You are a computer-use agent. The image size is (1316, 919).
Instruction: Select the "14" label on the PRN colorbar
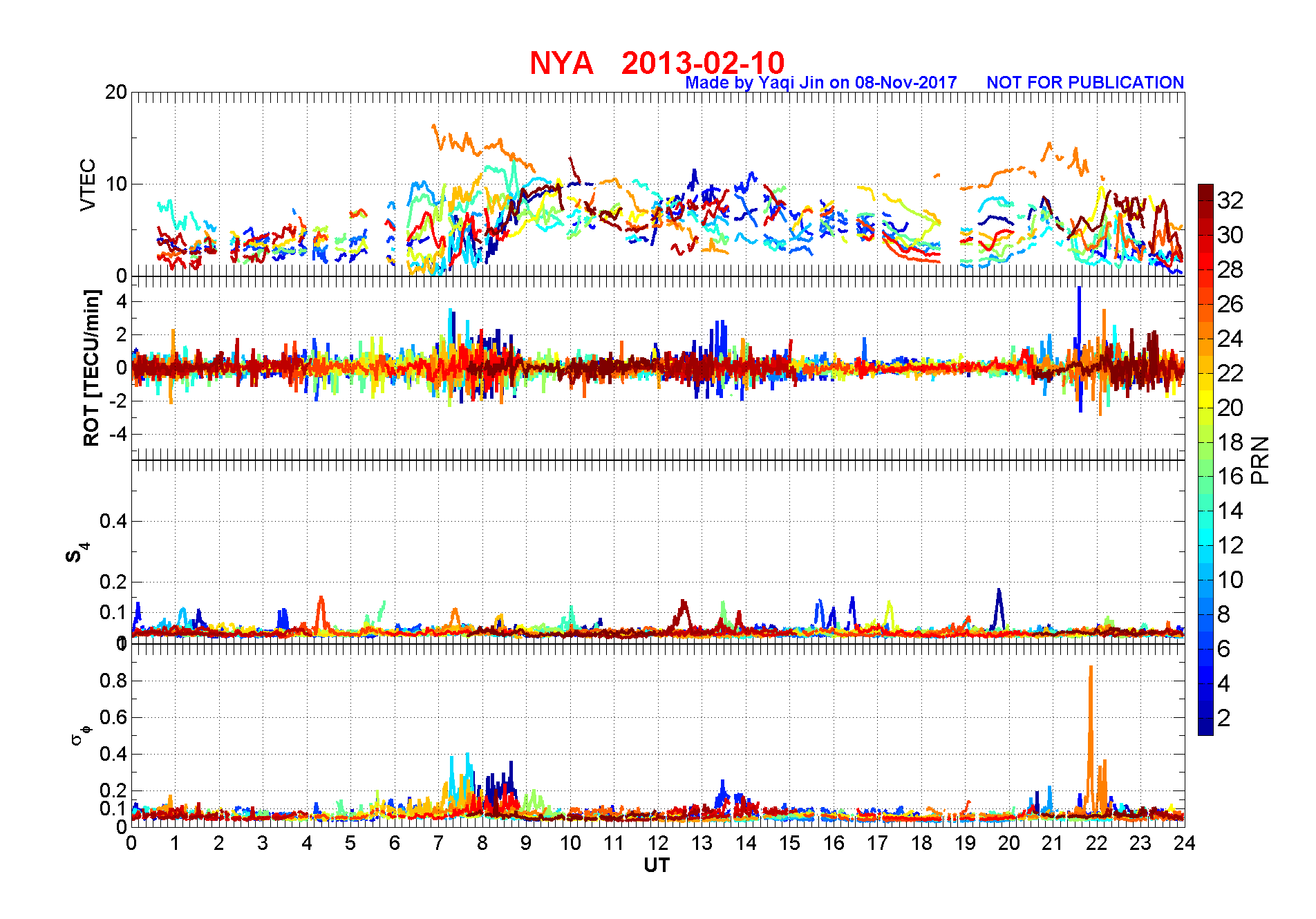point(1230,511)
